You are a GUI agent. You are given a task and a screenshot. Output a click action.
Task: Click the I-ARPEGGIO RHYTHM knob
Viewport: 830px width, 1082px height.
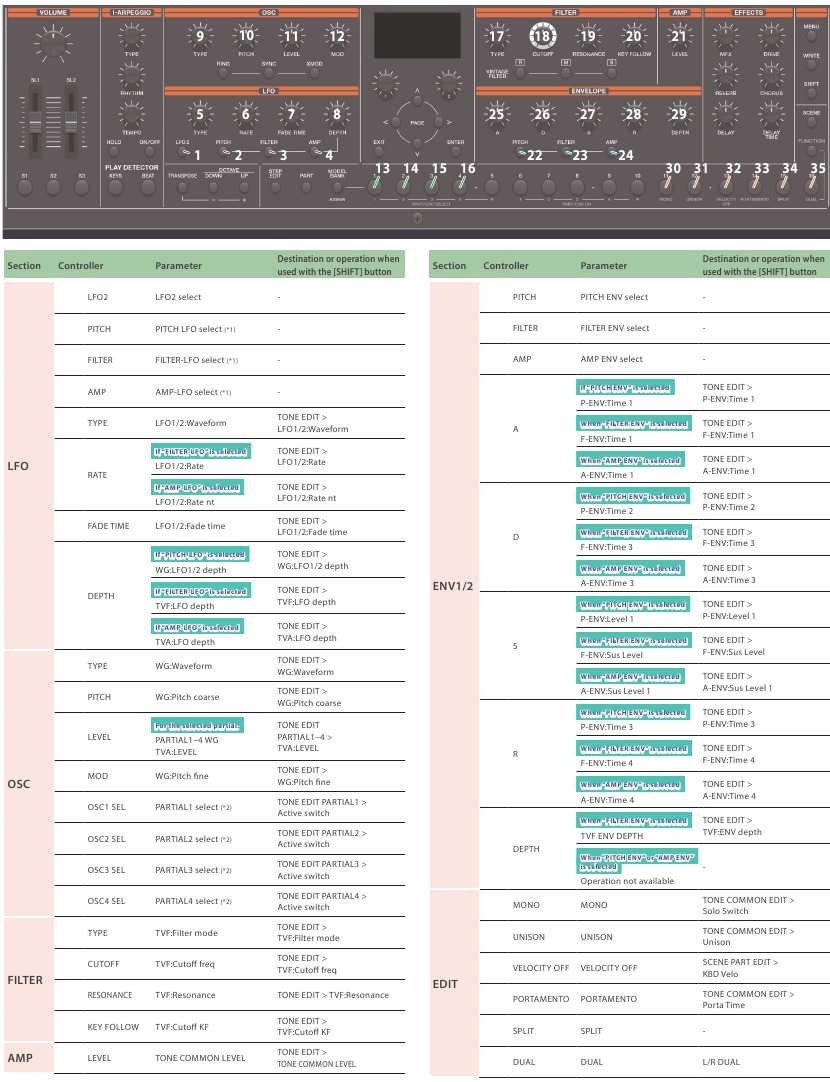(x=131, y=75)
